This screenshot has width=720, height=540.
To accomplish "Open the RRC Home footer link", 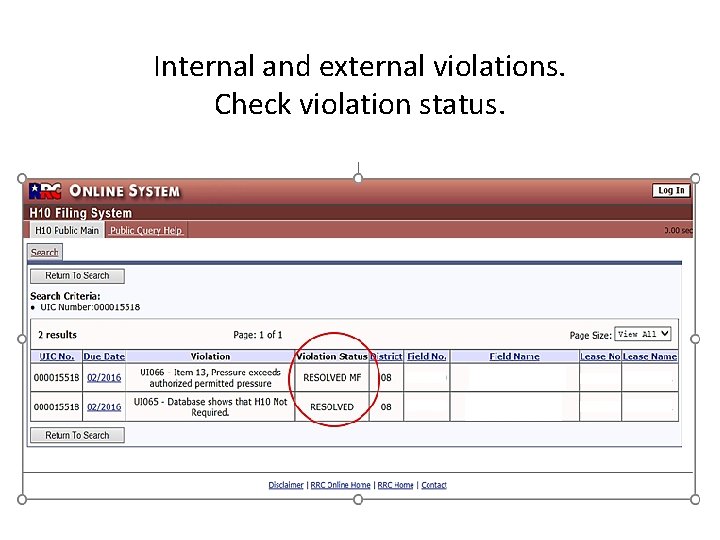I will pos(395,485).
